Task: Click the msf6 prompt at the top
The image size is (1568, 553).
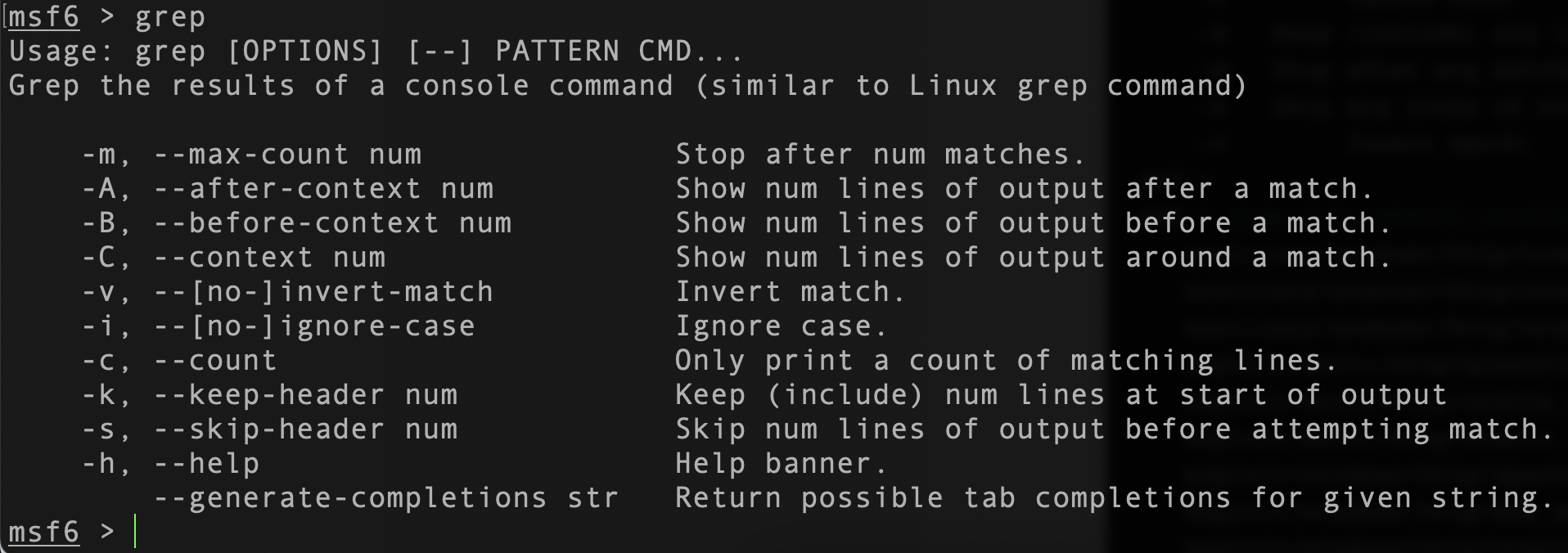Action: pyautogui.click(x=44, y=17)
